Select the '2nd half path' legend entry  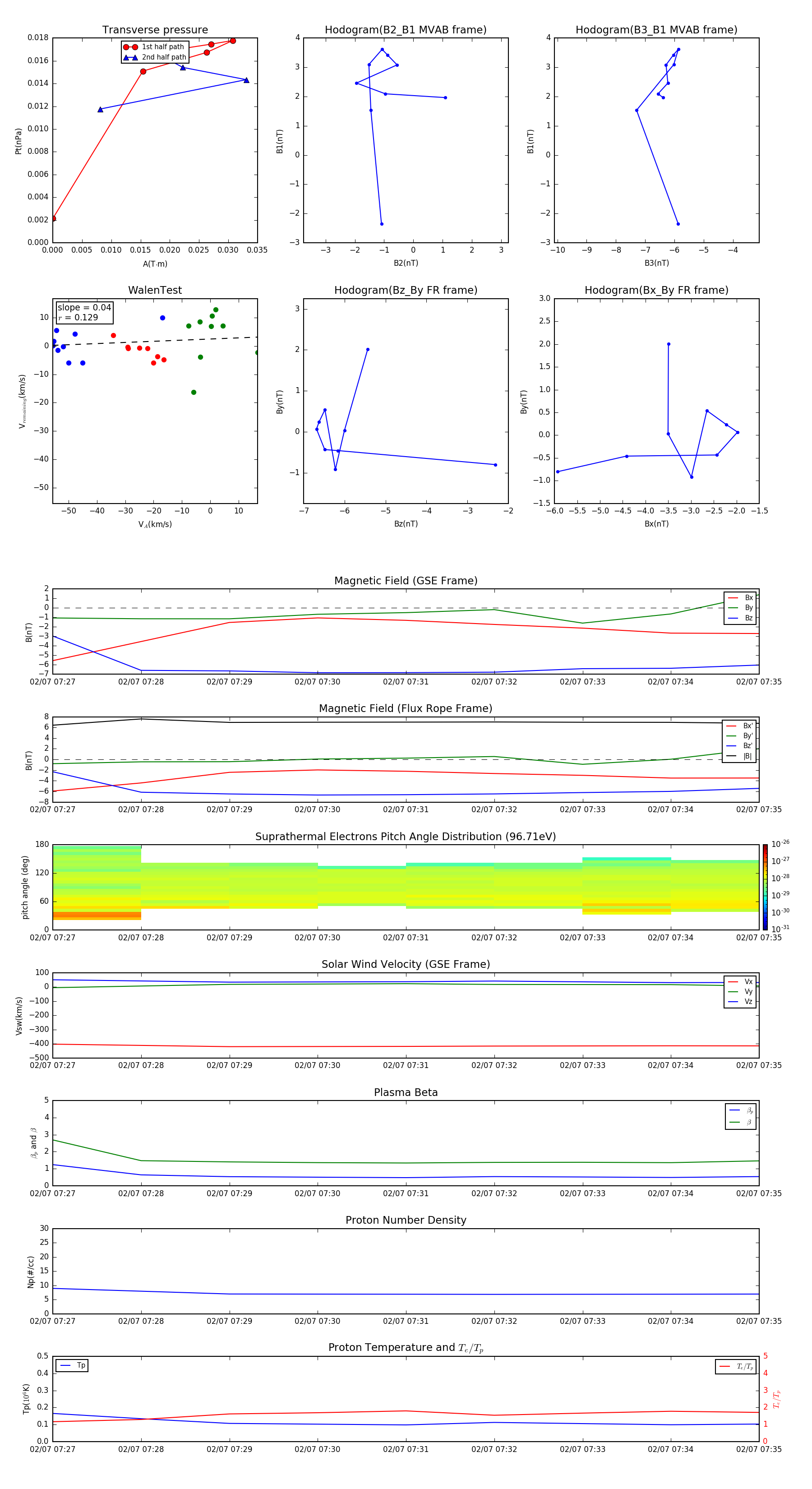click(x=154, y=57)
